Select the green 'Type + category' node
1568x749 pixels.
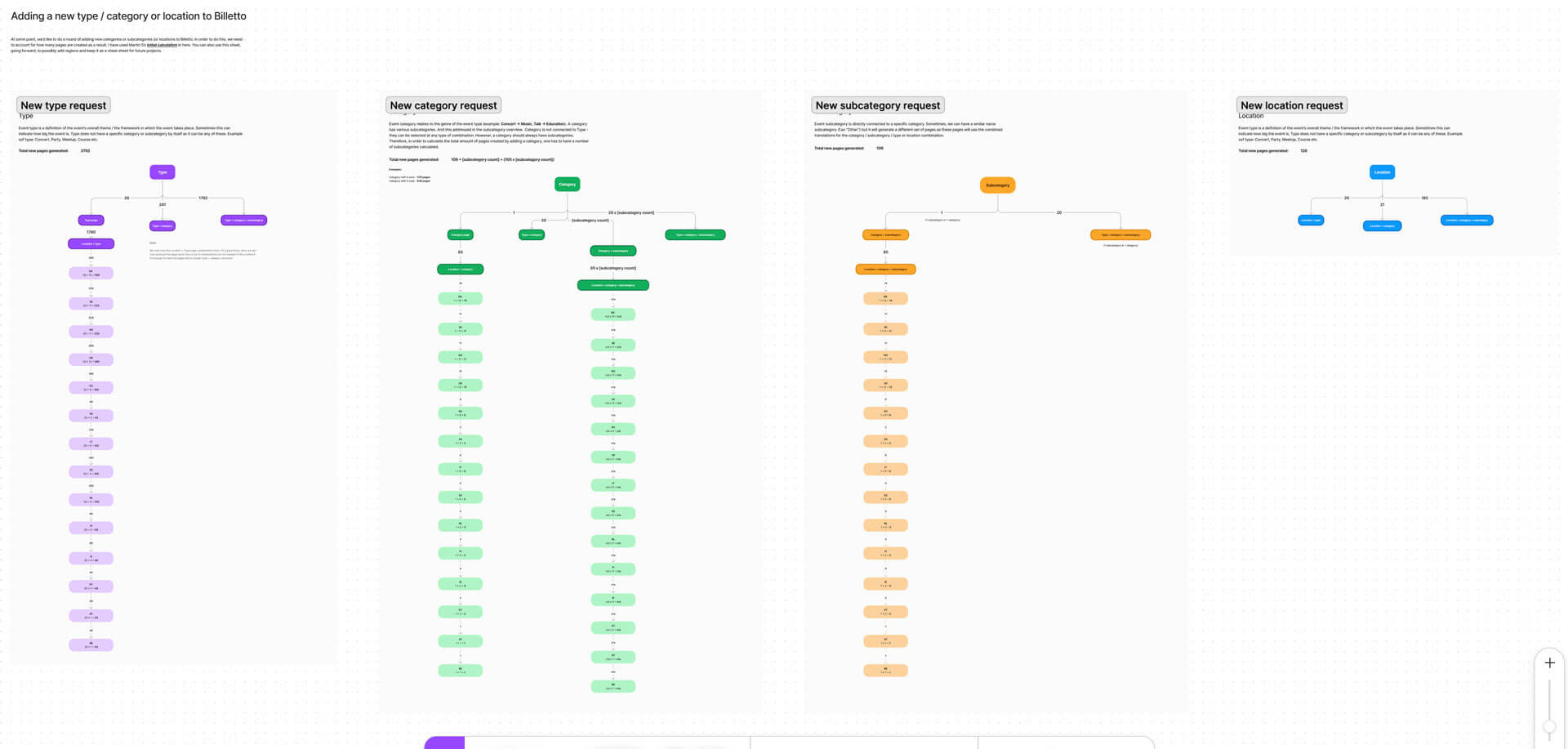[532, 235]
